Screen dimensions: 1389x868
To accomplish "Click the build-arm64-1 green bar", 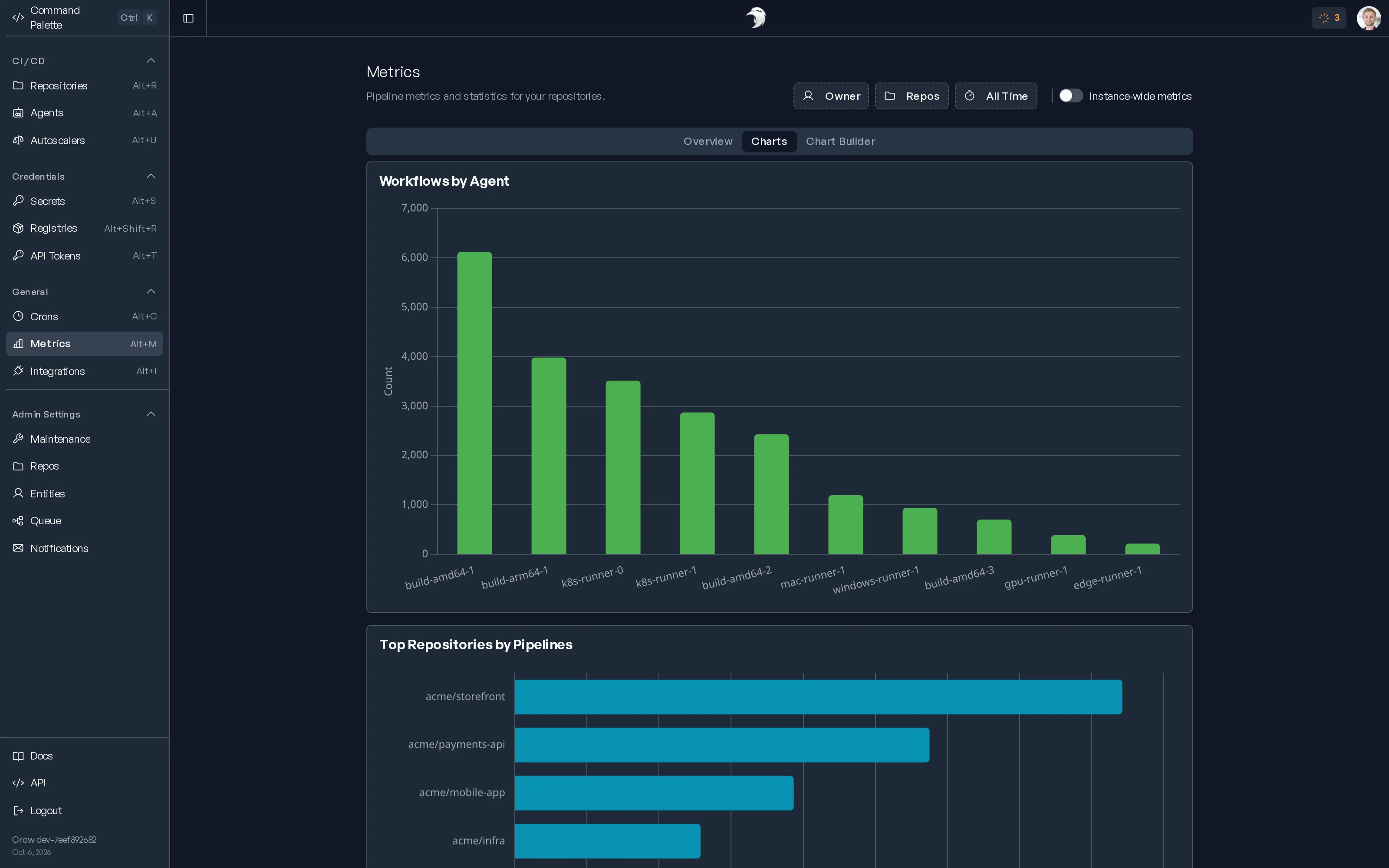I will point(549,456).
